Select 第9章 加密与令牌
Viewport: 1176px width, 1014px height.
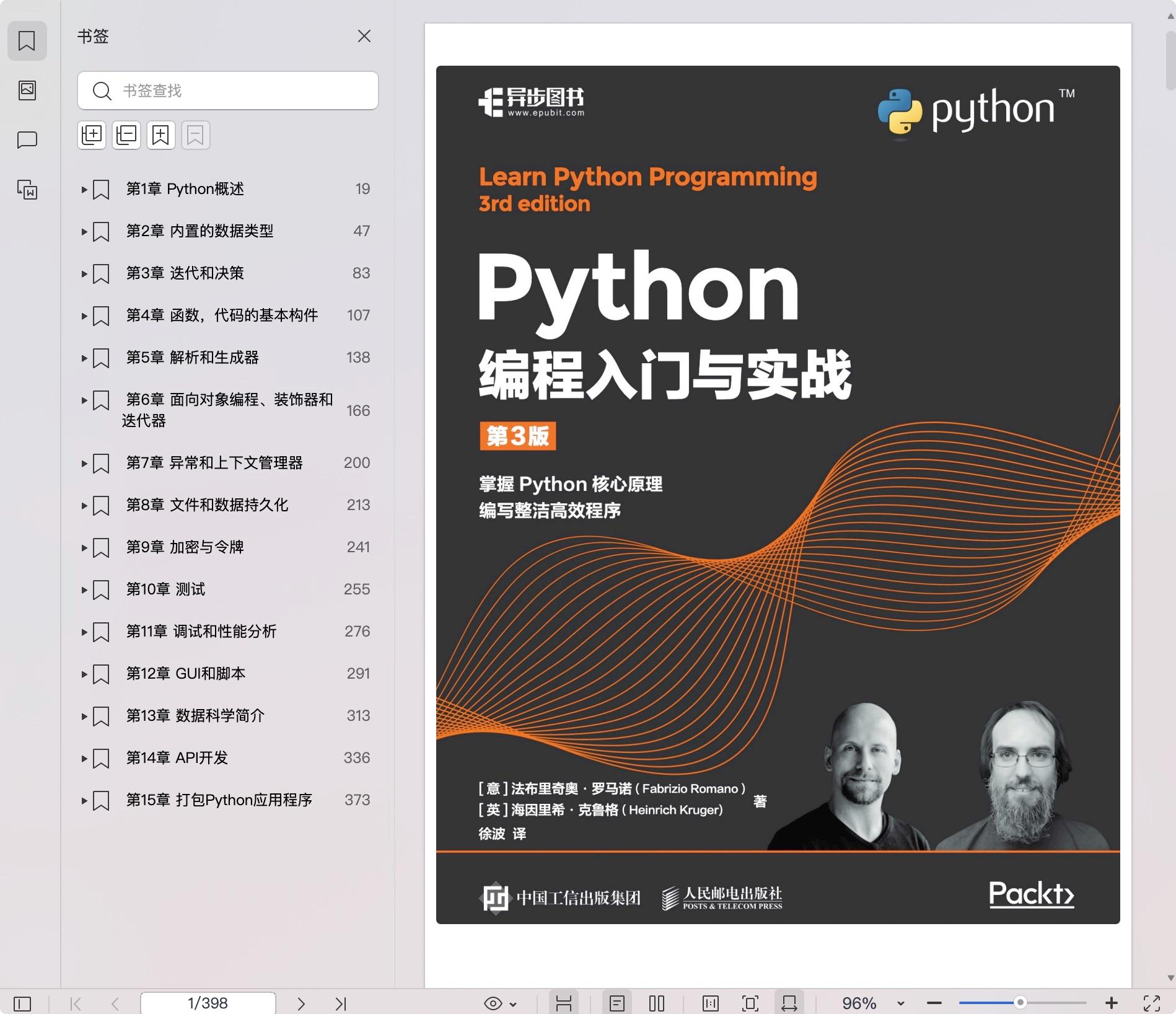(185, 547)
